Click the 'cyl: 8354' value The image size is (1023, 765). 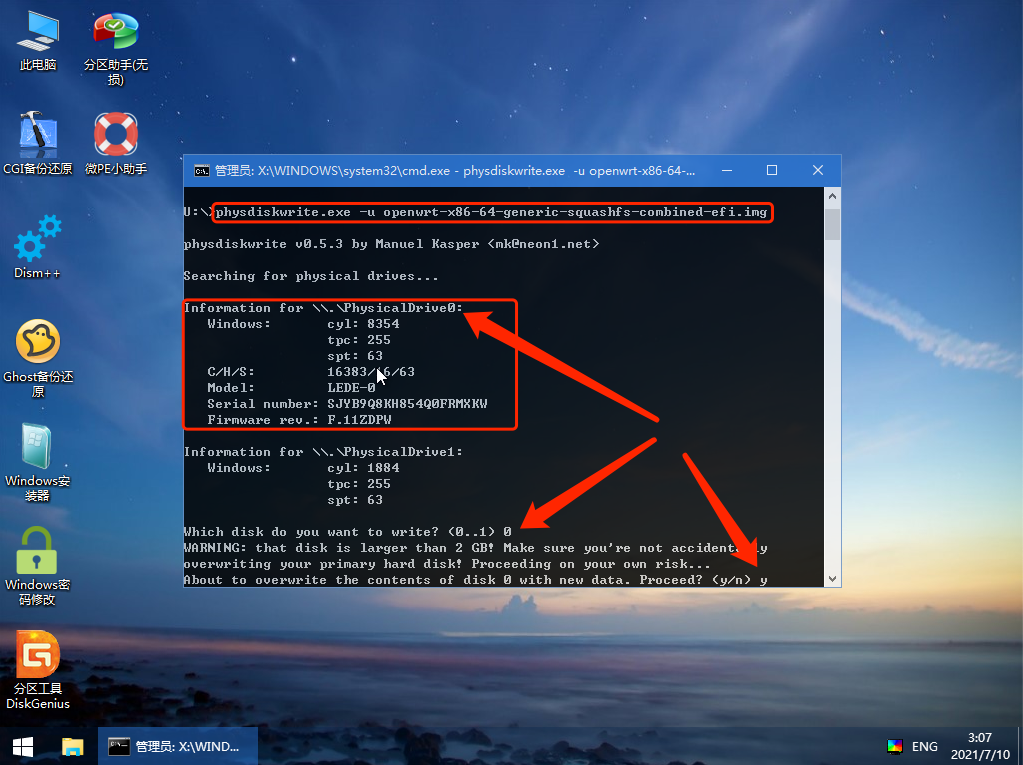pos(363,323)
